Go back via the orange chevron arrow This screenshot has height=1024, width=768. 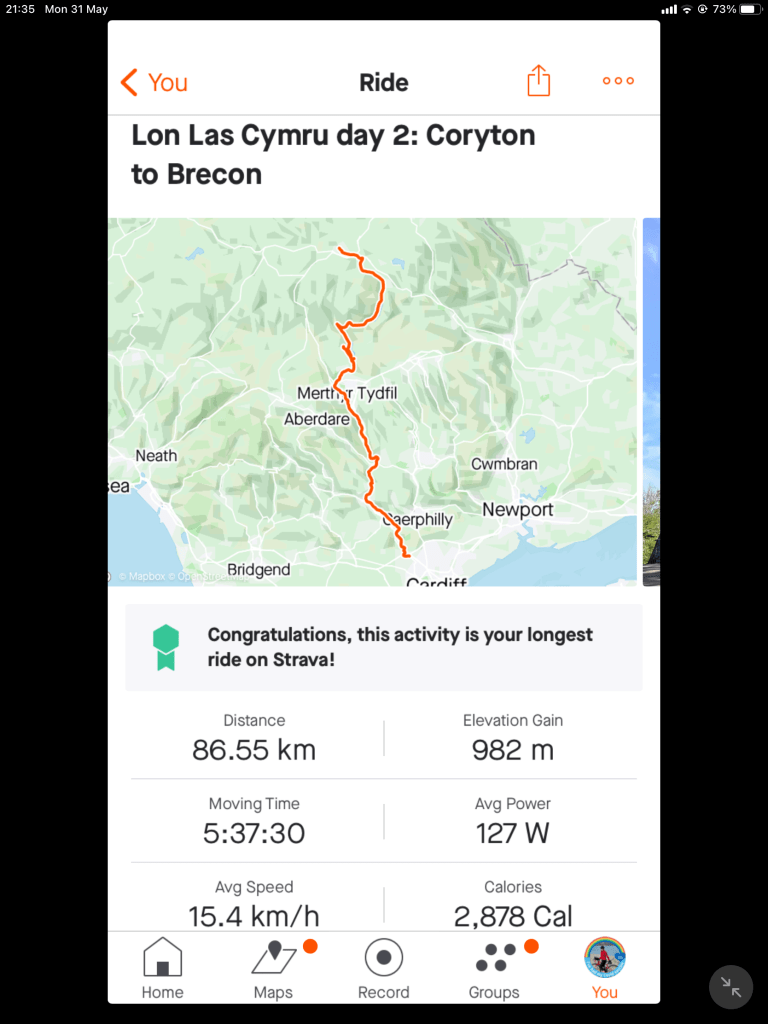[129, 82]
